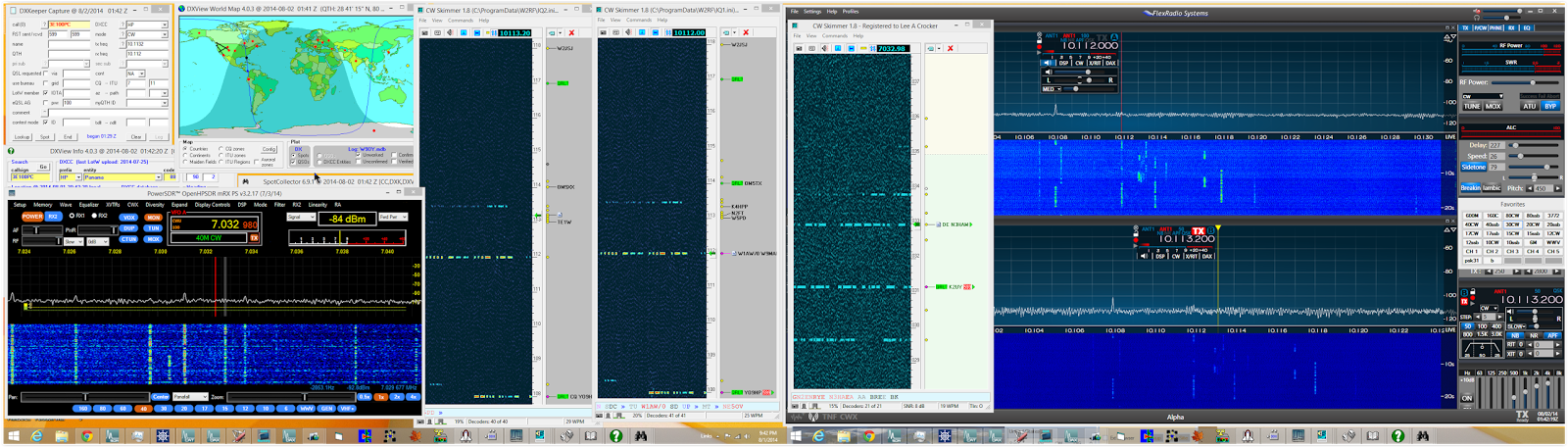
Task: Toggle DUP in PowerSDR
Action: [128, 228]
